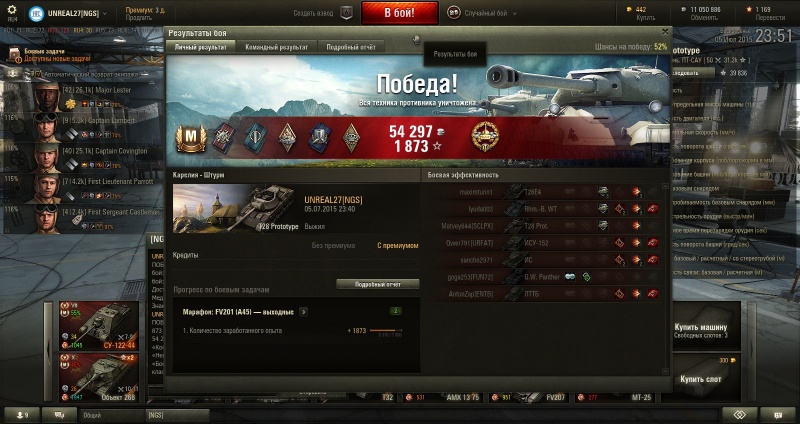
Task: Click the Подробный отчет button under credits
Action: pyautogui.click(x=378, y=284)
